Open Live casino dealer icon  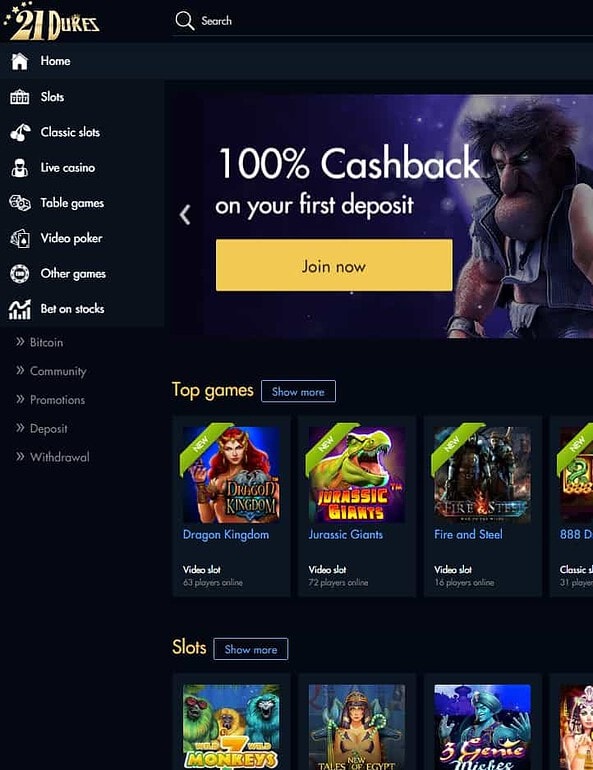[x=20, y=168]
